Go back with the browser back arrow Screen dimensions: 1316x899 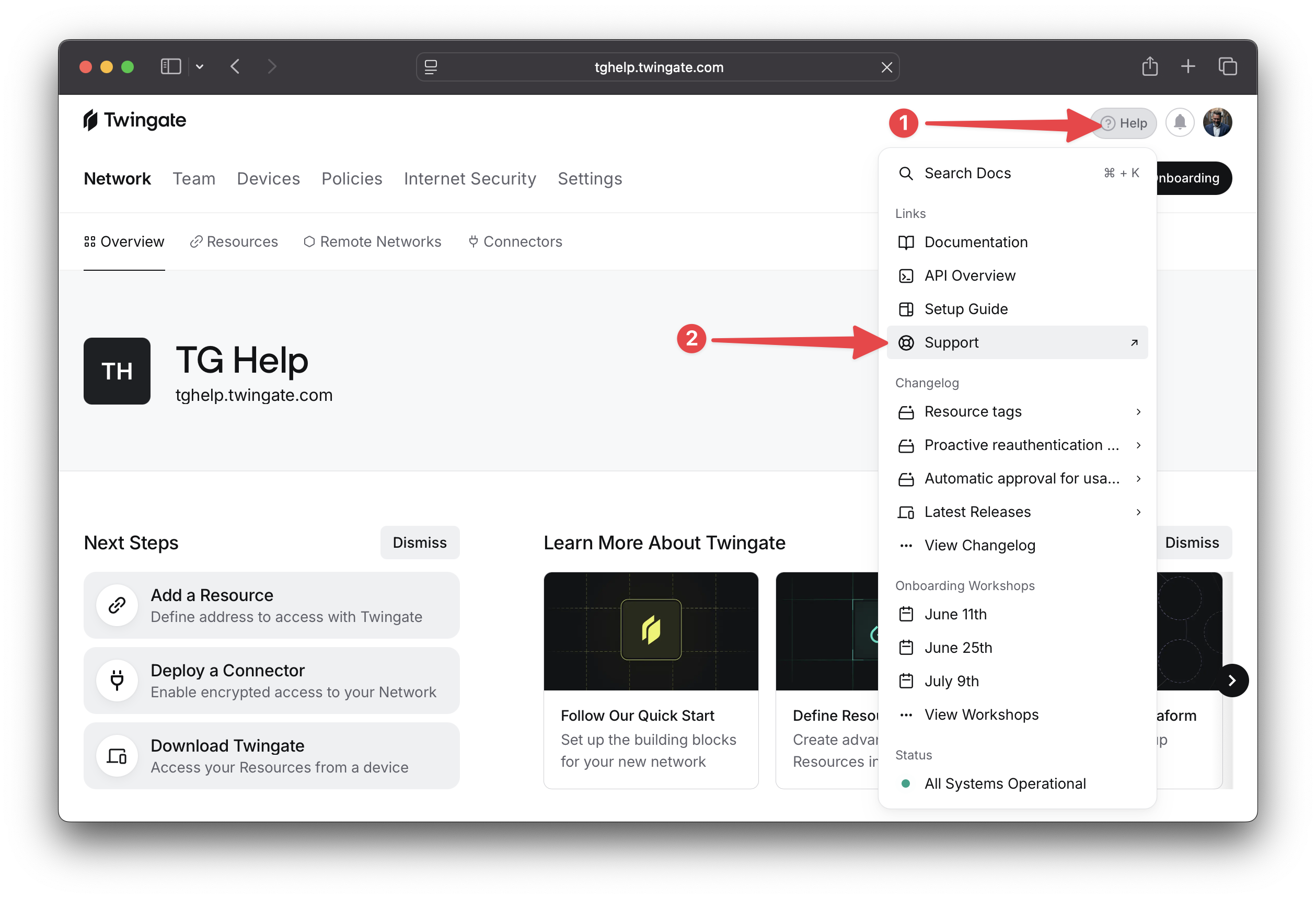tap(236, 67)
